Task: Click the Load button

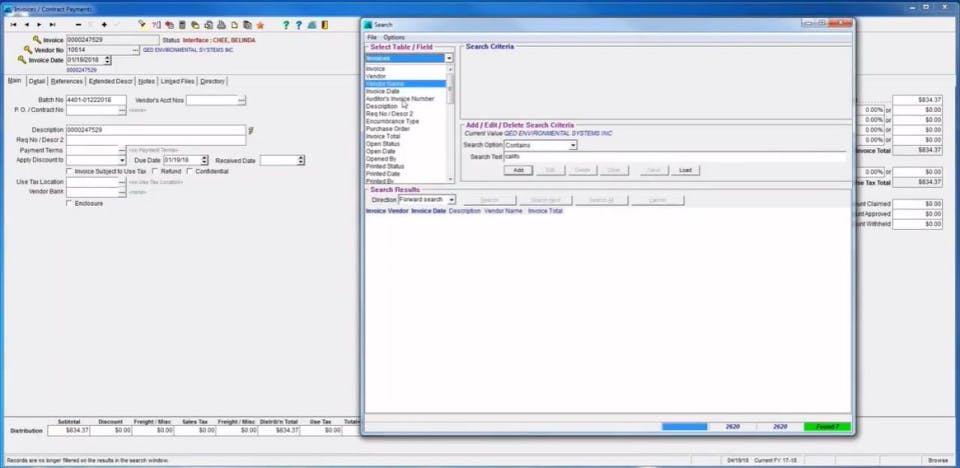Action: [685, 170]
